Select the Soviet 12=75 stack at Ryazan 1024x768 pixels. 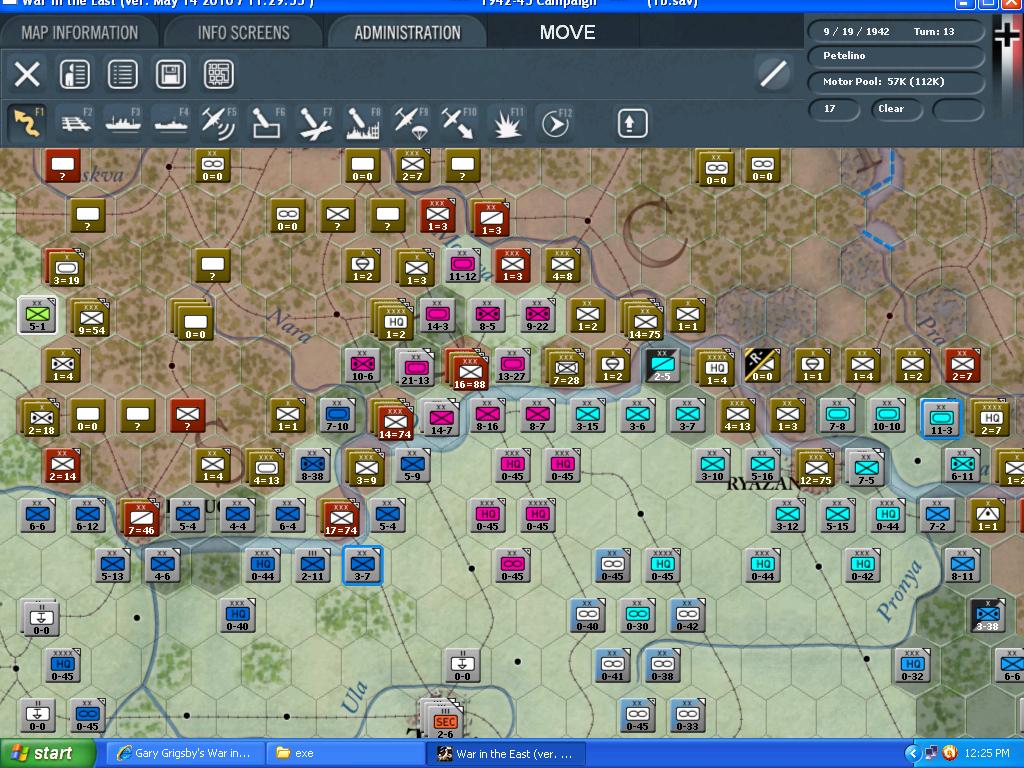click(x=815, y=468)
